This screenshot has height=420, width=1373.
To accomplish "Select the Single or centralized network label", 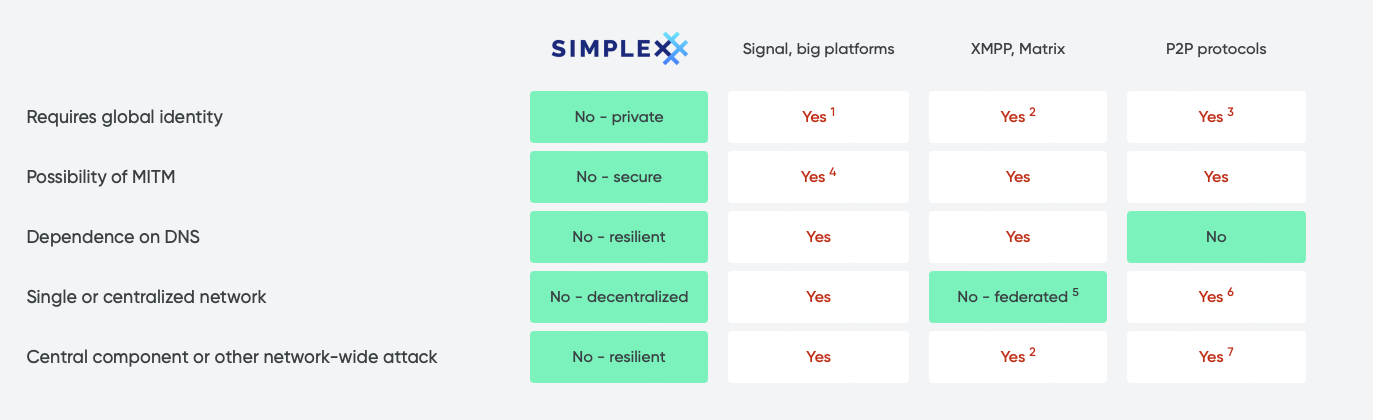I will pyautogui.click(x=147, y=297).
